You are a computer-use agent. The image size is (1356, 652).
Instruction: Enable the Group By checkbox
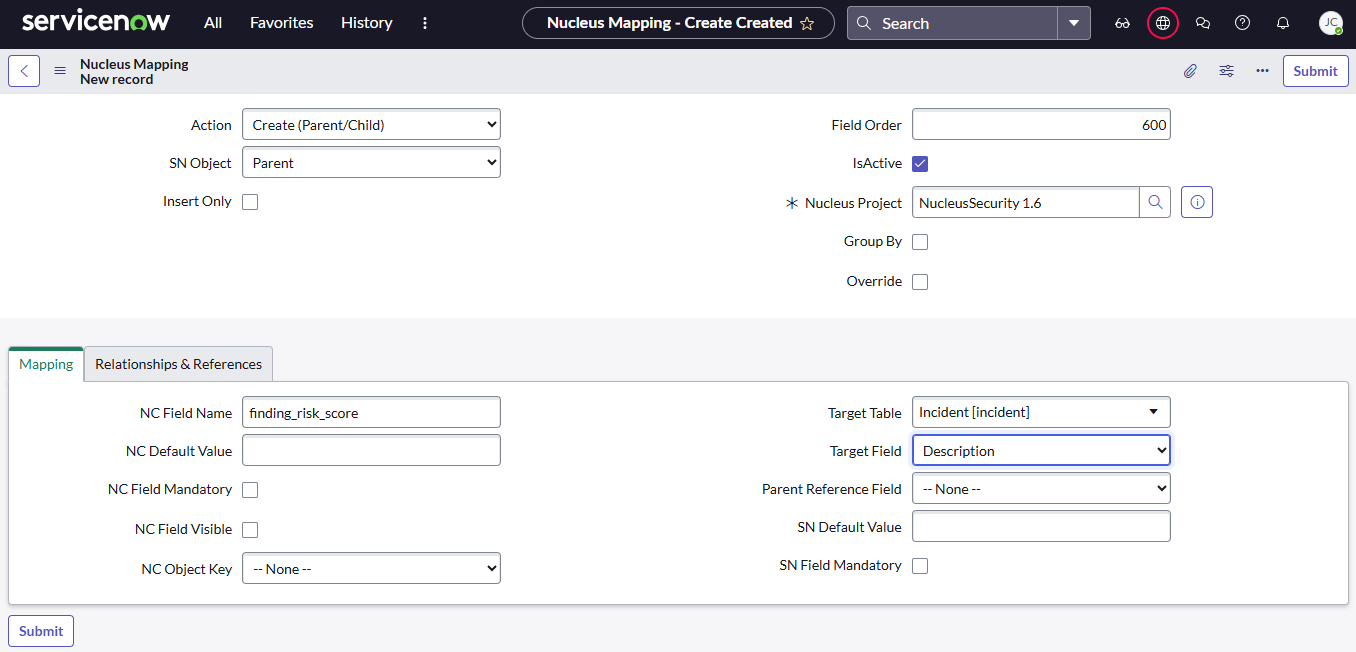(920, 242)
